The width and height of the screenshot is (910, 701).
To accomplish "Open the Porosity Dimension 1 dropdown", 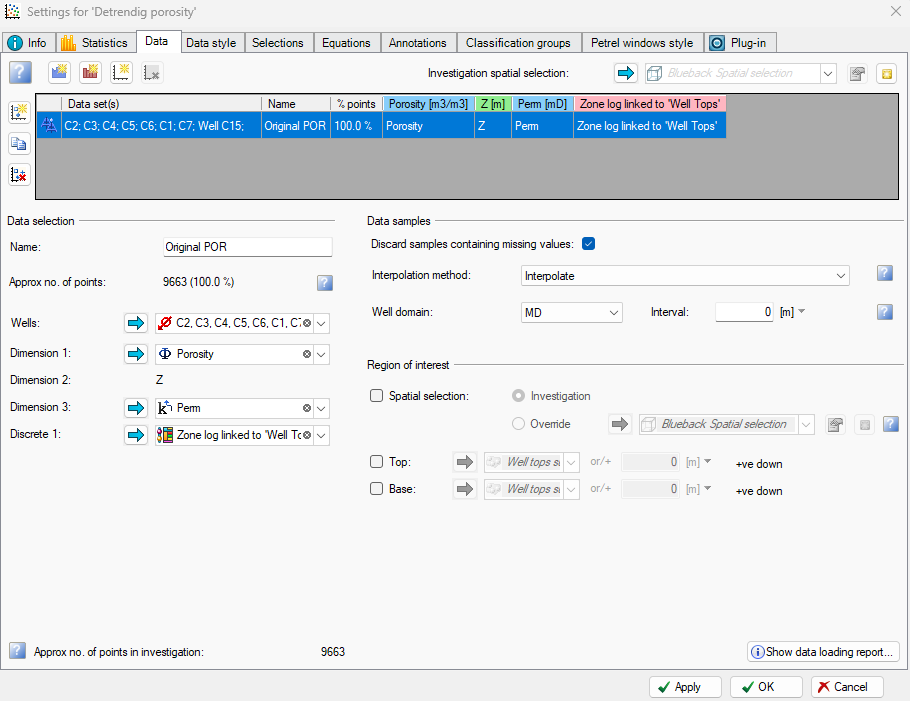I will coord(321,354).
